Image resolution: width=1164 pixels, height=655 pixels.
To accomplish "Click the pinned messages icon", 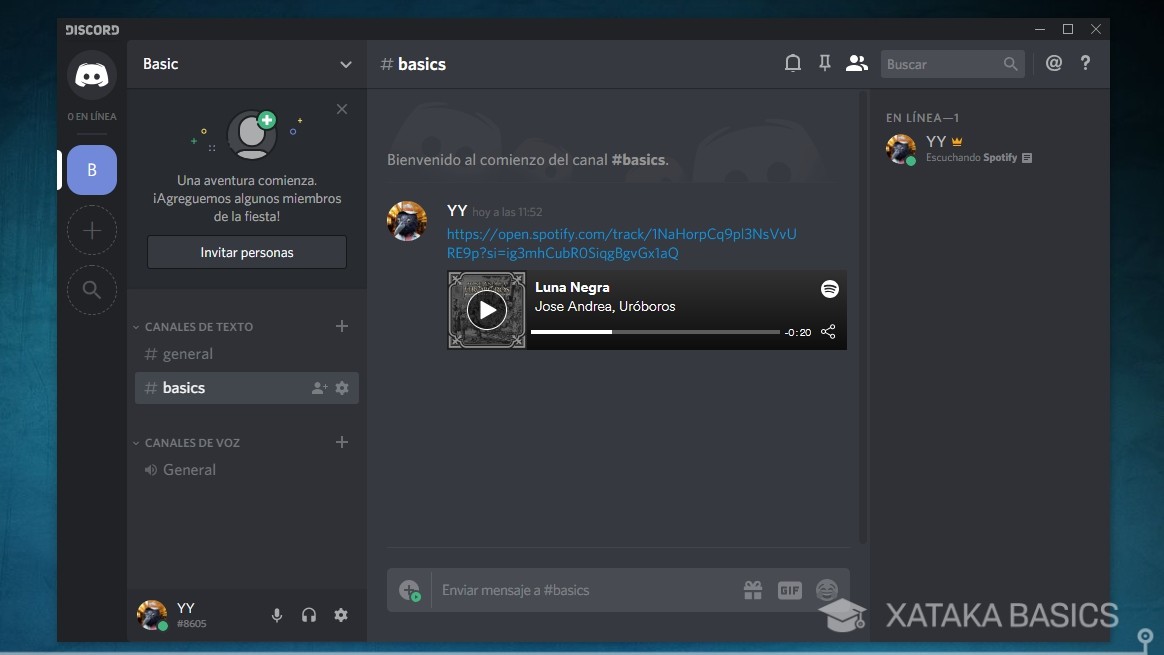I will tap(824, 62).
